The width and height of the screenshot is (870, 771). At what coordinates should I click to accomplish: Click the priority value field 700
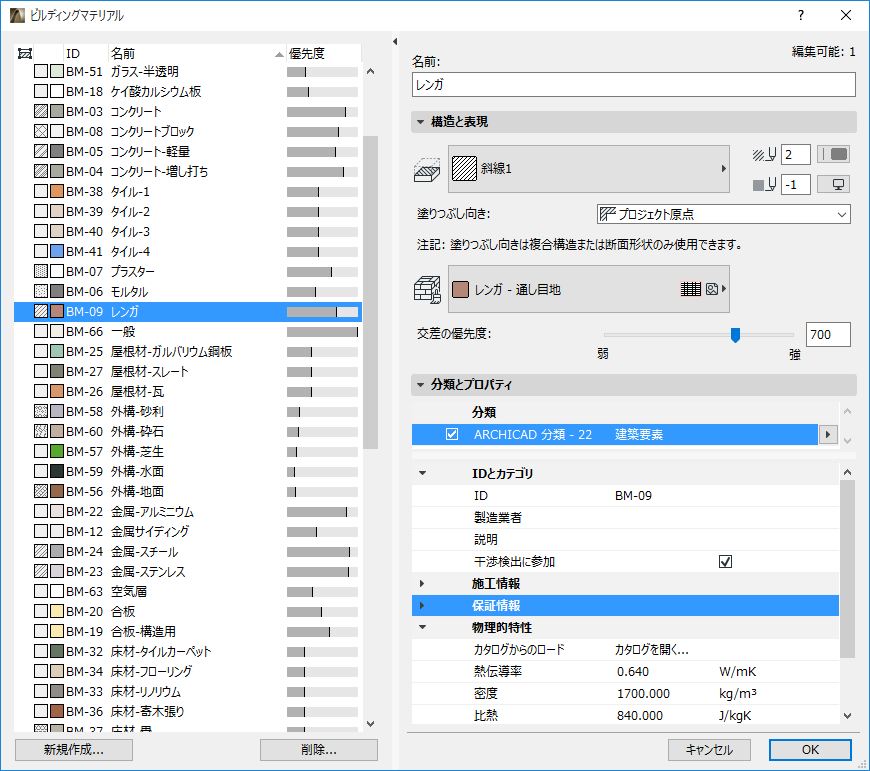[x=828, y=334]
